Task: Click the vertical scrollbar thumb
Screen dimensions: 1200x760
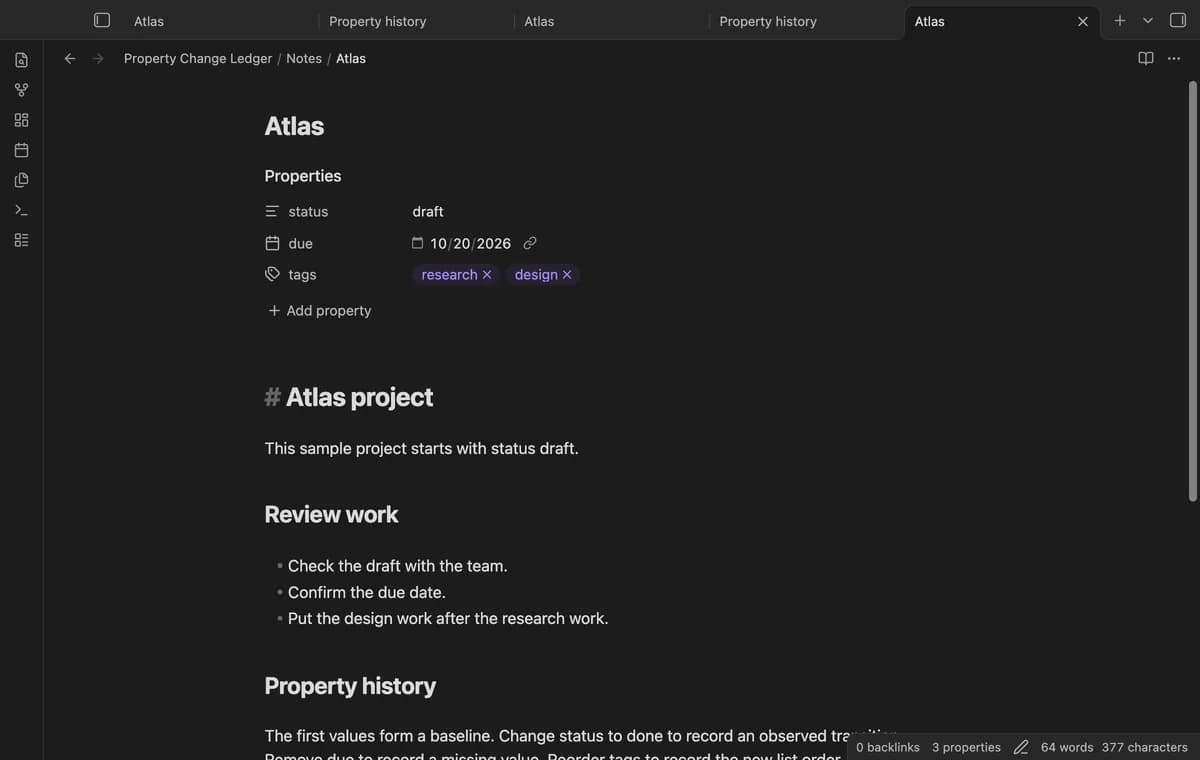Action: click(x=1192, y=290)
